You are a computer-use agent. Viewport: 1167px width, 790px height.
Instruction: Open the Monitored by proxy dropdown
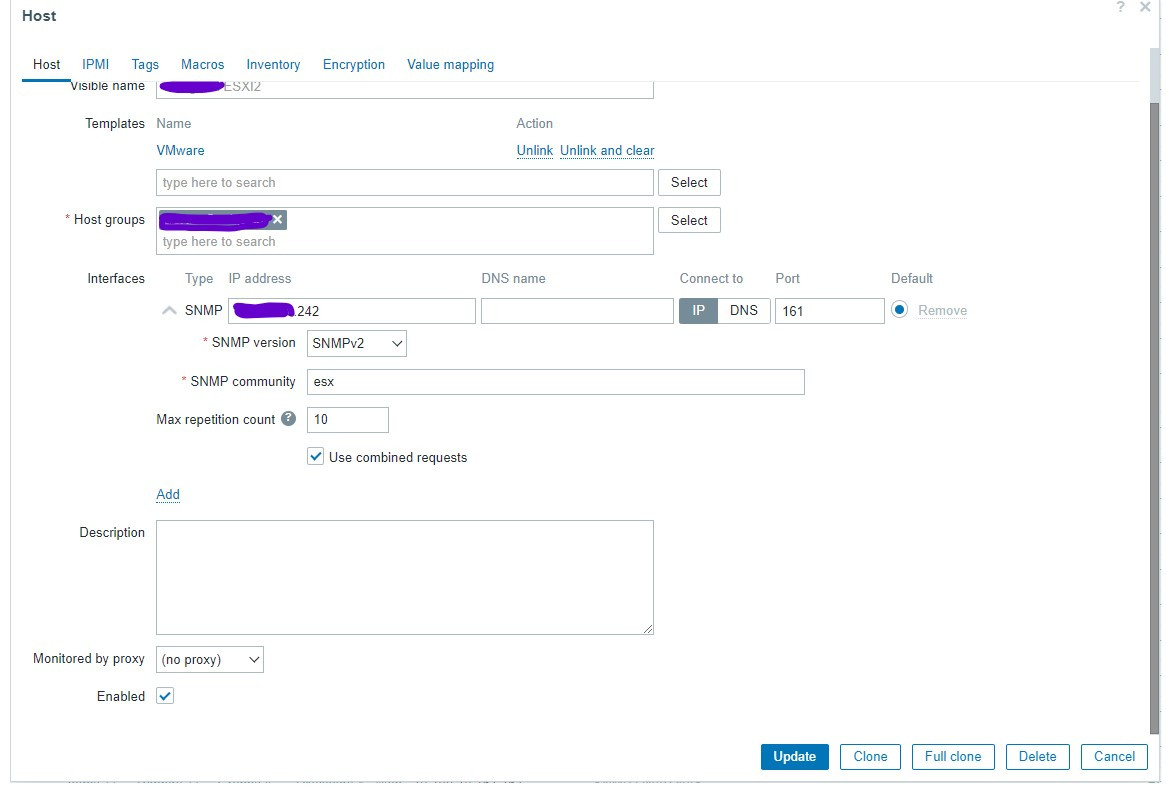click(210, 659)
